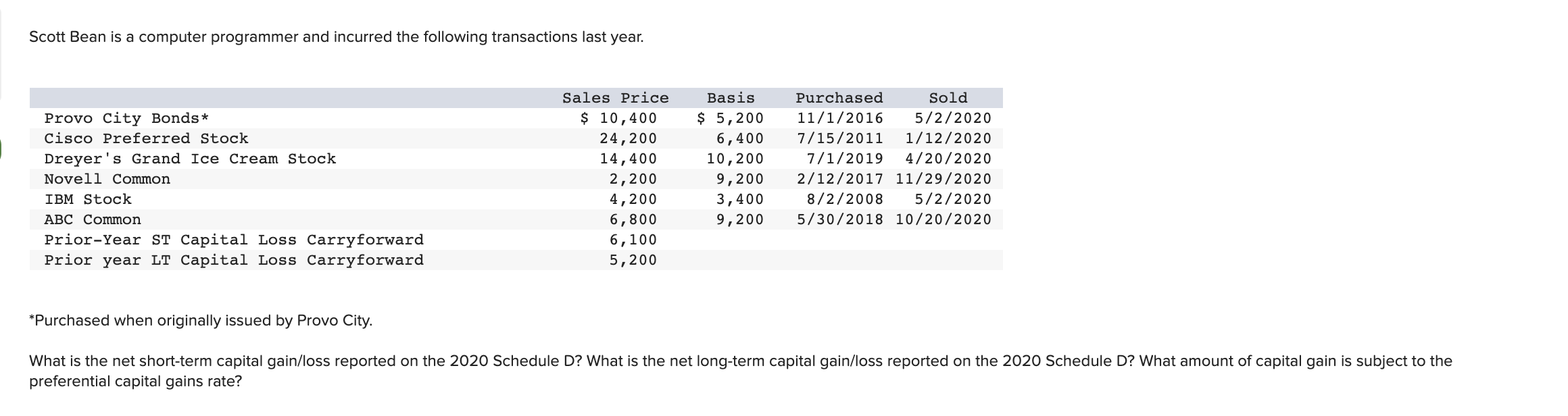Click the green tab on left edge
The height and width of the screenshot is (416, 1568).
point(2,149)
